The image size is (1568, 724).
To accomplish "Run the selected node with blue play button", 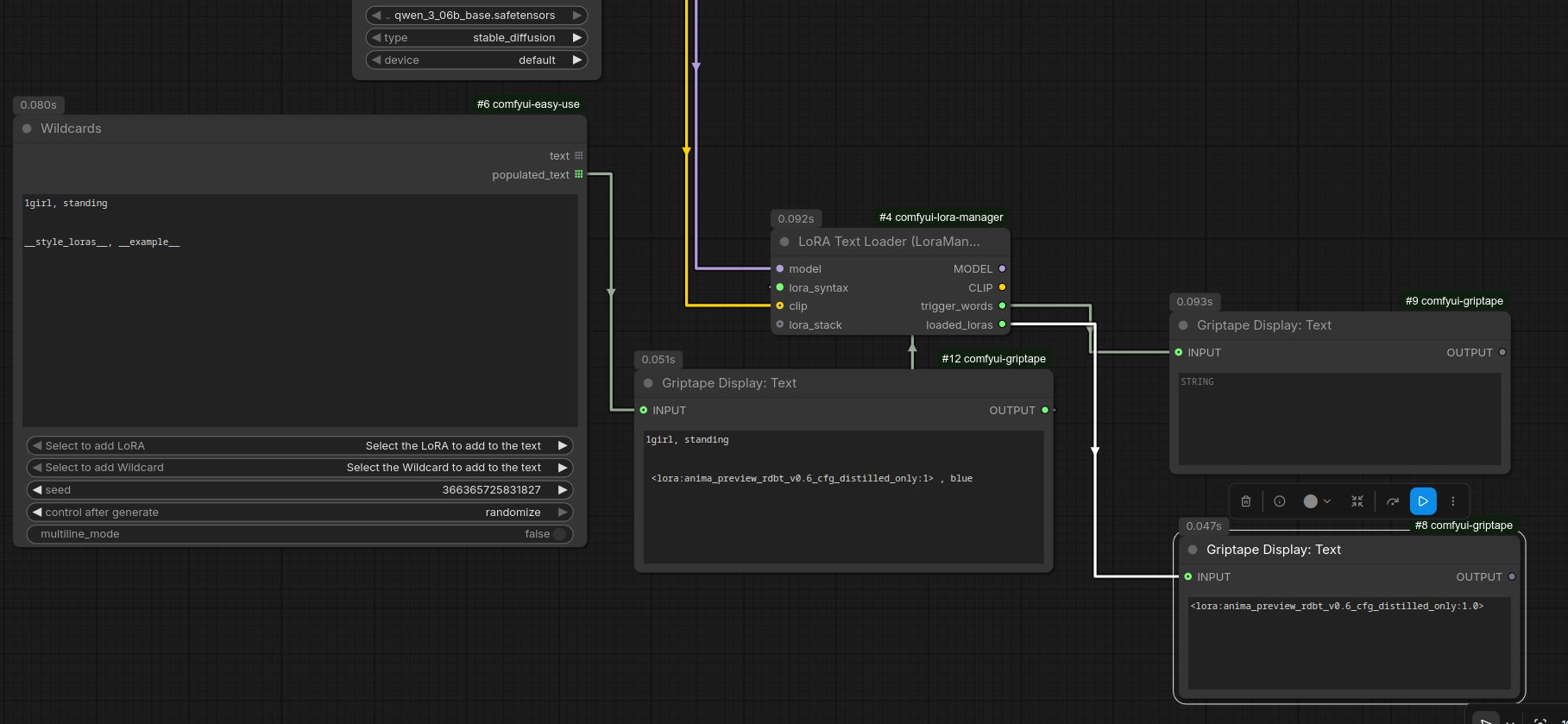I will [1423, 501].
